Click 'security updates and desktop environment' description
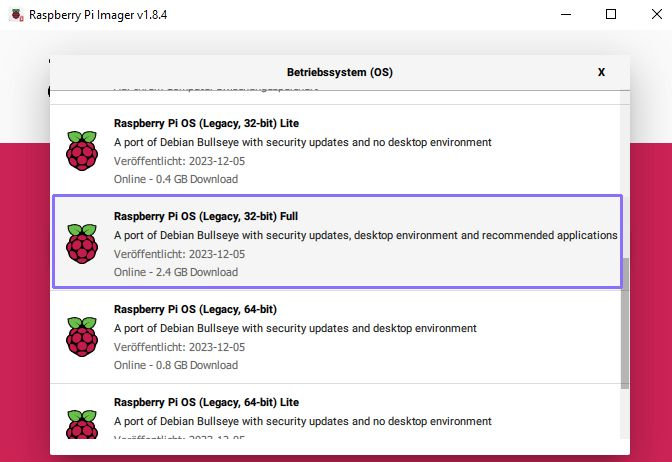Screen dimensions: 672x462 (295, 328)
